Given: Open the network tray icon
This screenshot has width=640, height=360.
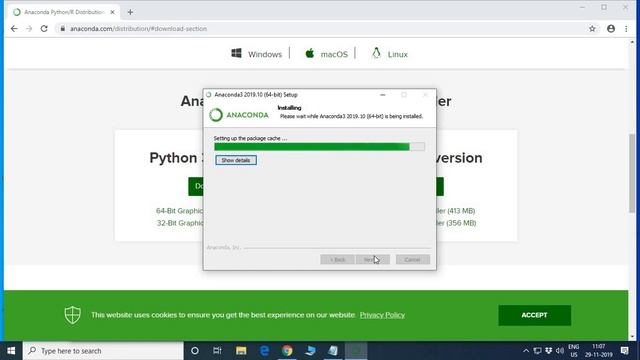Looking at the screenshot, I should click(x=537, y=351).
